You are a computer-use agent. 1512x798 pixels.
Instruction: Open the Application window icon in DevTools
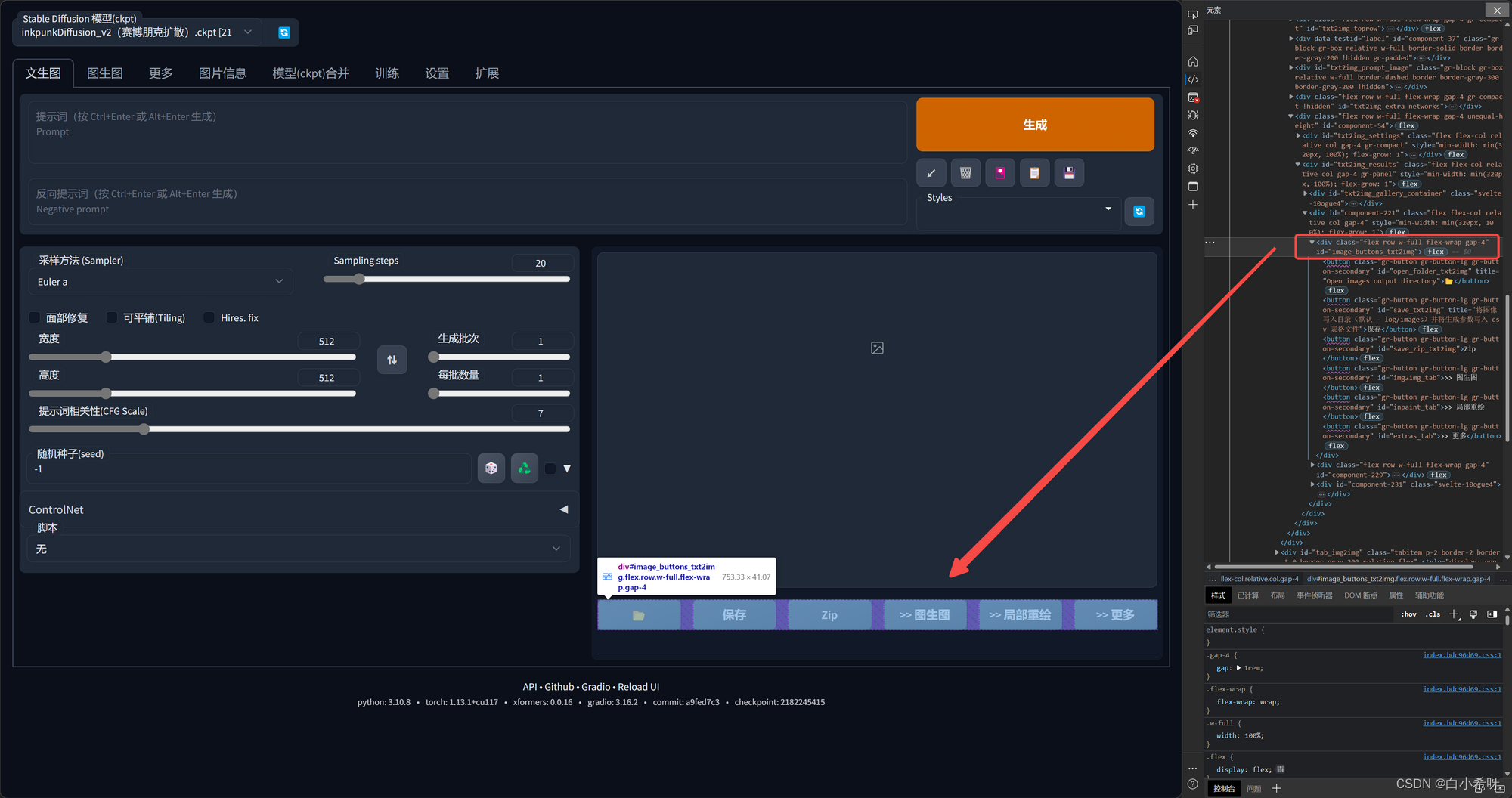(1193, 187)
